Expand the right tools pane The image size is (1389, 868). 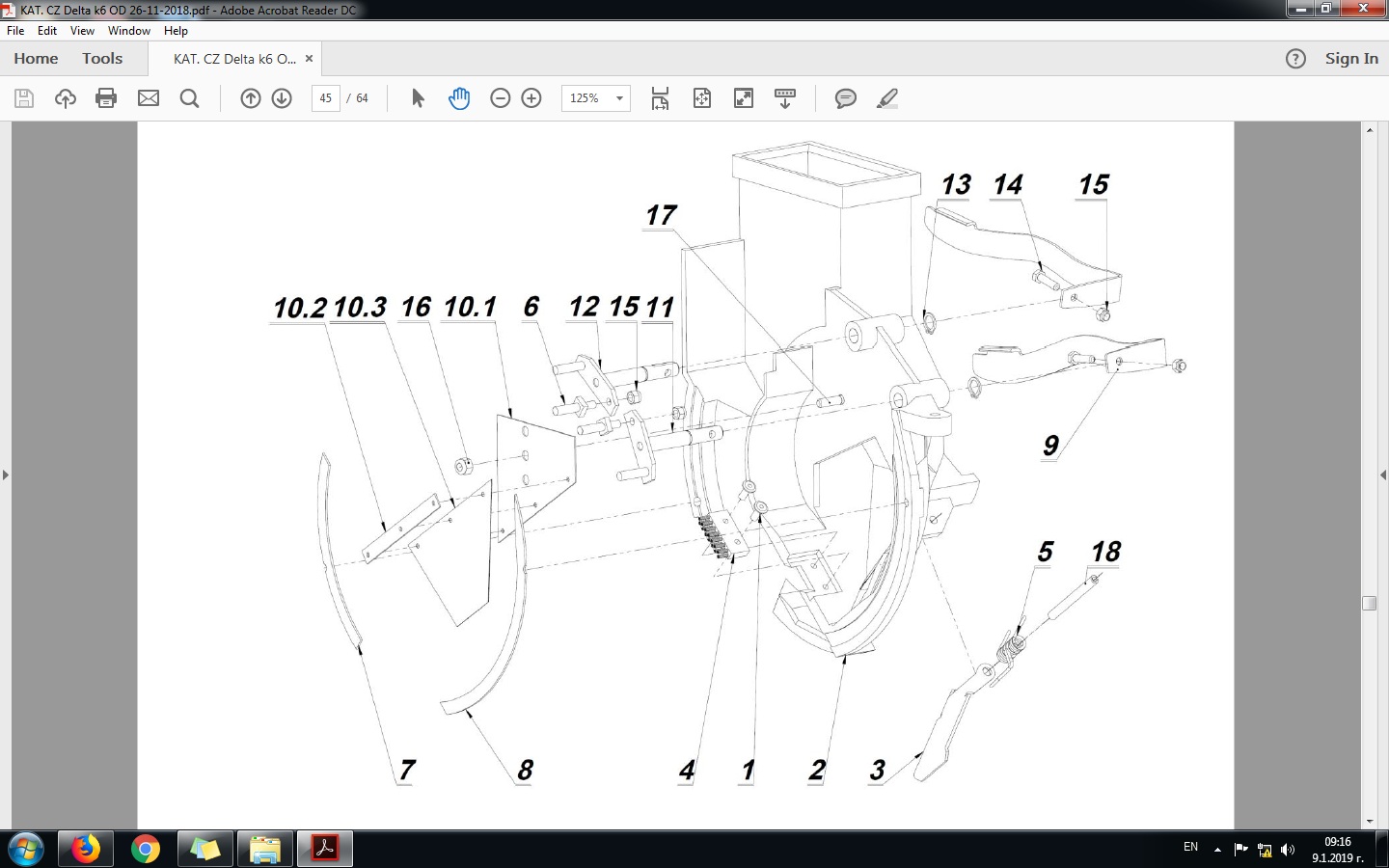click(x=1383, y=475)
